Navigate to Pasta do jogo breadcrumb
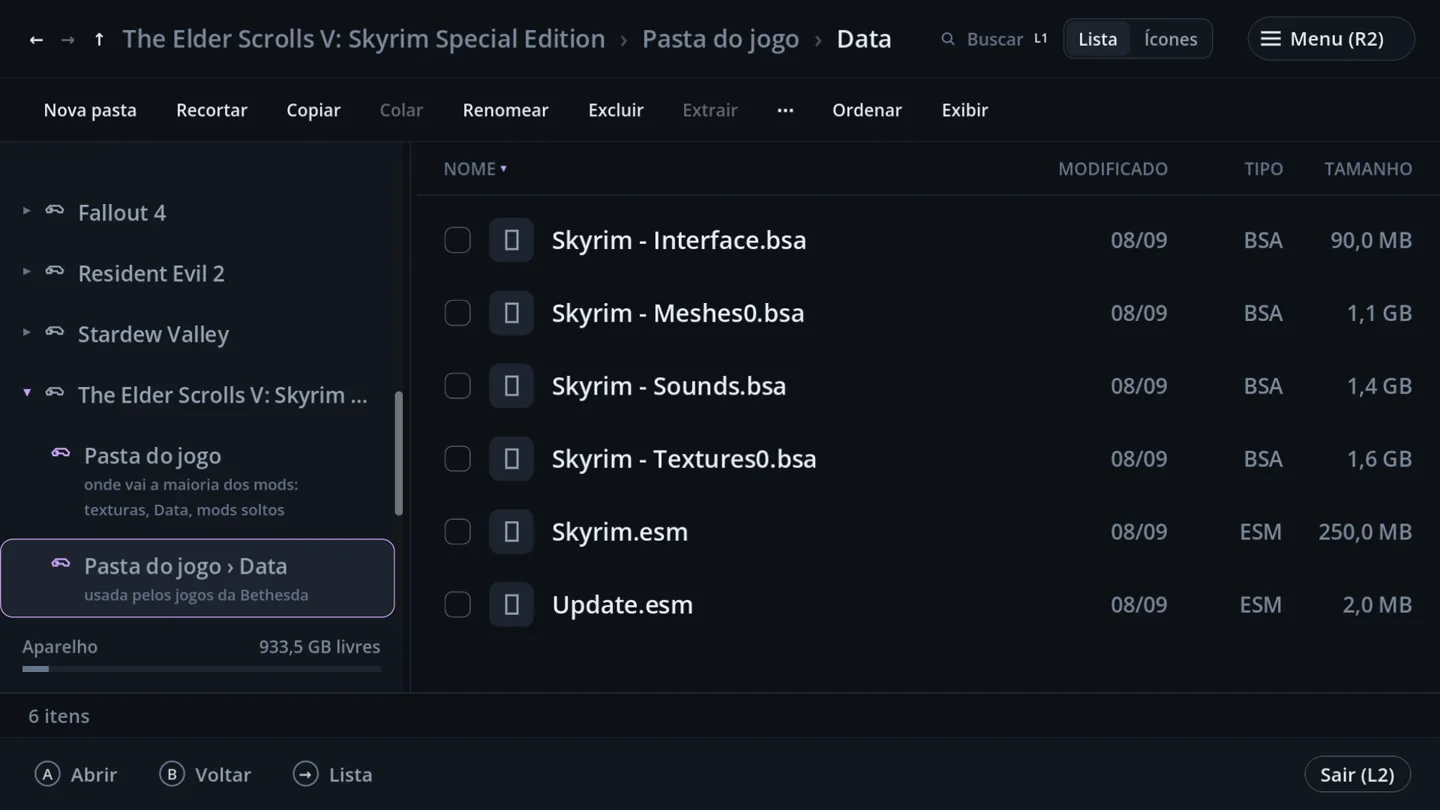Viewport: 1440px width, 810px height. (x=720, y=39)
